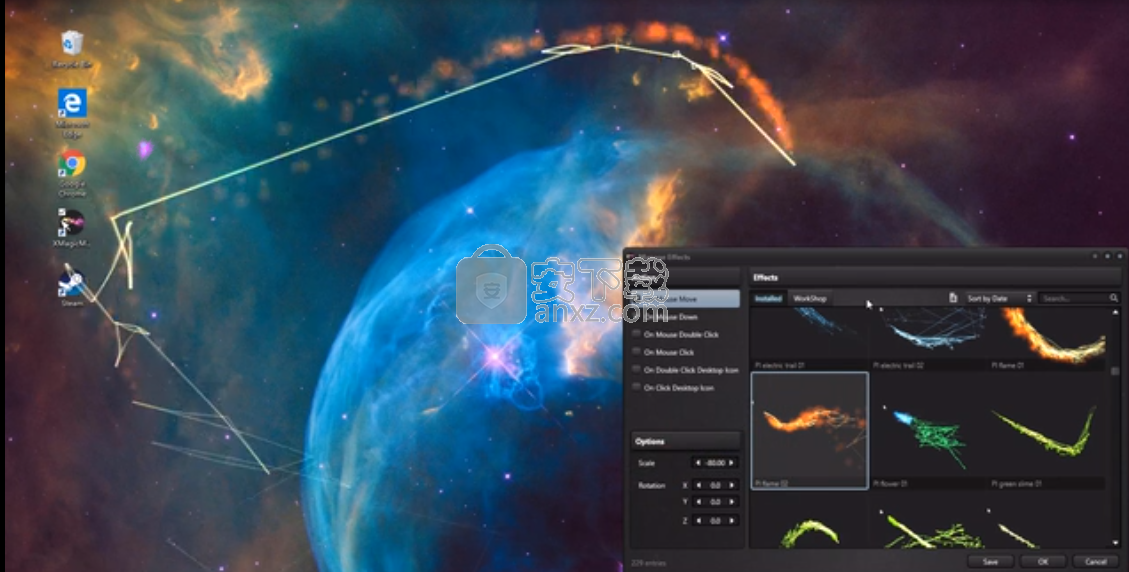Click the effects list scrollbar thumb
This screenshot has width=1129, height=572.
[x=1115, y=371]
